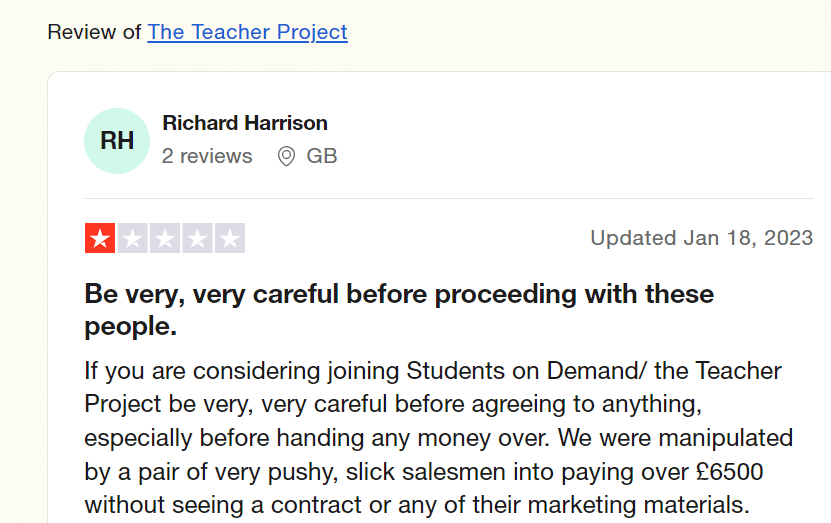Click the fifth grey rating star
The width and height of the screenshot is (831, 523).
pos(230,238)
